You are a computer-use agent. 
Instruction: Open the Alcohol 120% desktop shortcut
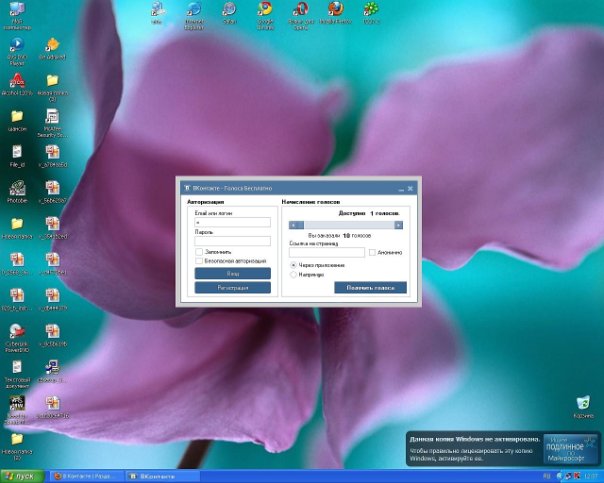coord(17,81)
